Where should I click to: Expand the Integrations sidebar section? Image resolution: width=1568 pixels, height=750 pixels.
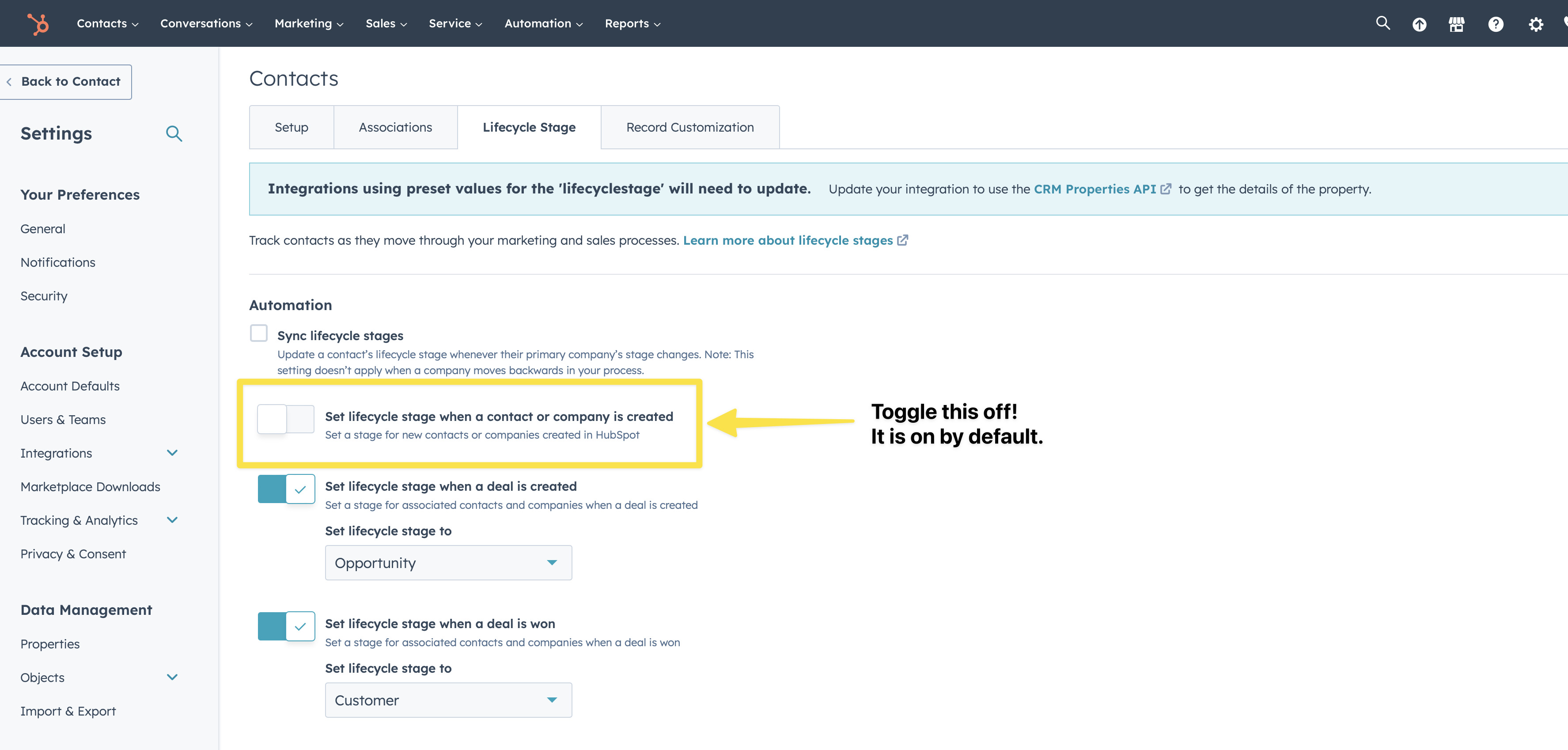tap(172, 453)
